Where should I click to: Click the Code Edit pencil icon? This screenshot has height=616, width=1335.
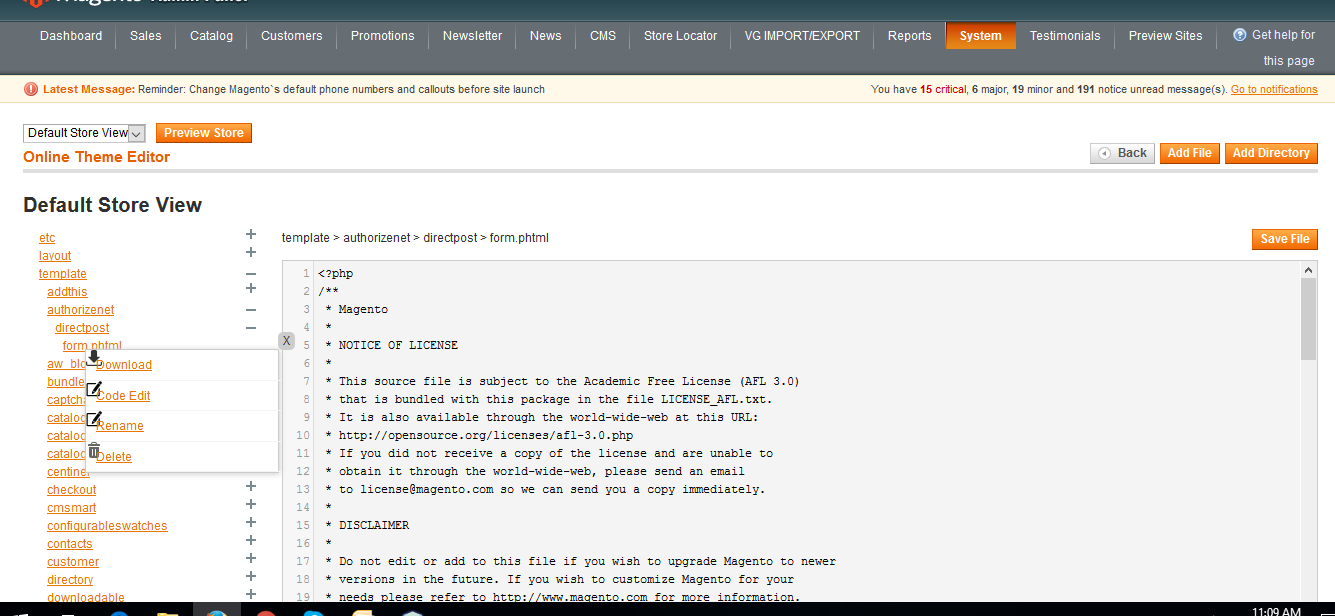(94, 389)
